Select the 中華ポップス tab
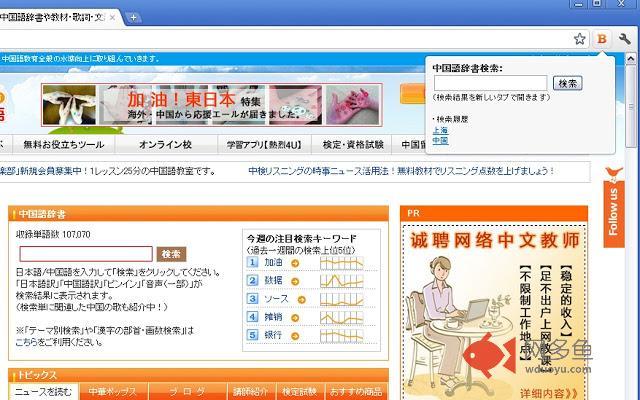 coord(113,392)
